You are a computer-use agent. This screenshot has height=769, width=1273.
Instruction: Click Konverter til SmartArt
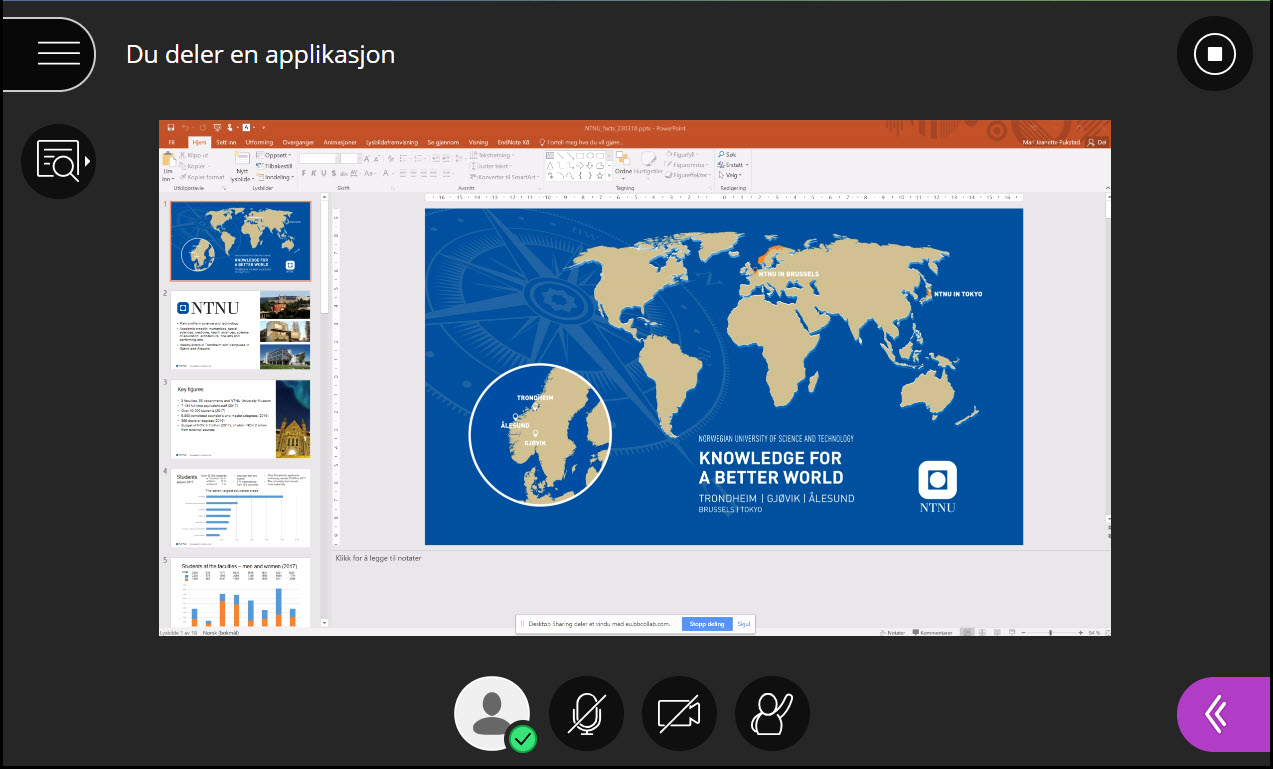pyautogui.click(x=503, y=177)
